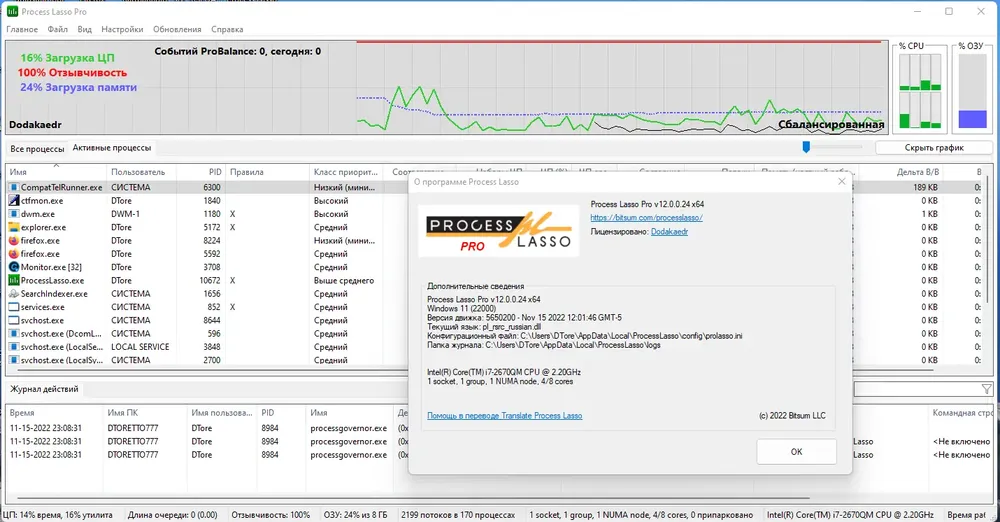Open the Справка menu
Viewport: 1000px width, 522px height.
pyautogui.click(x=227, y=29)
